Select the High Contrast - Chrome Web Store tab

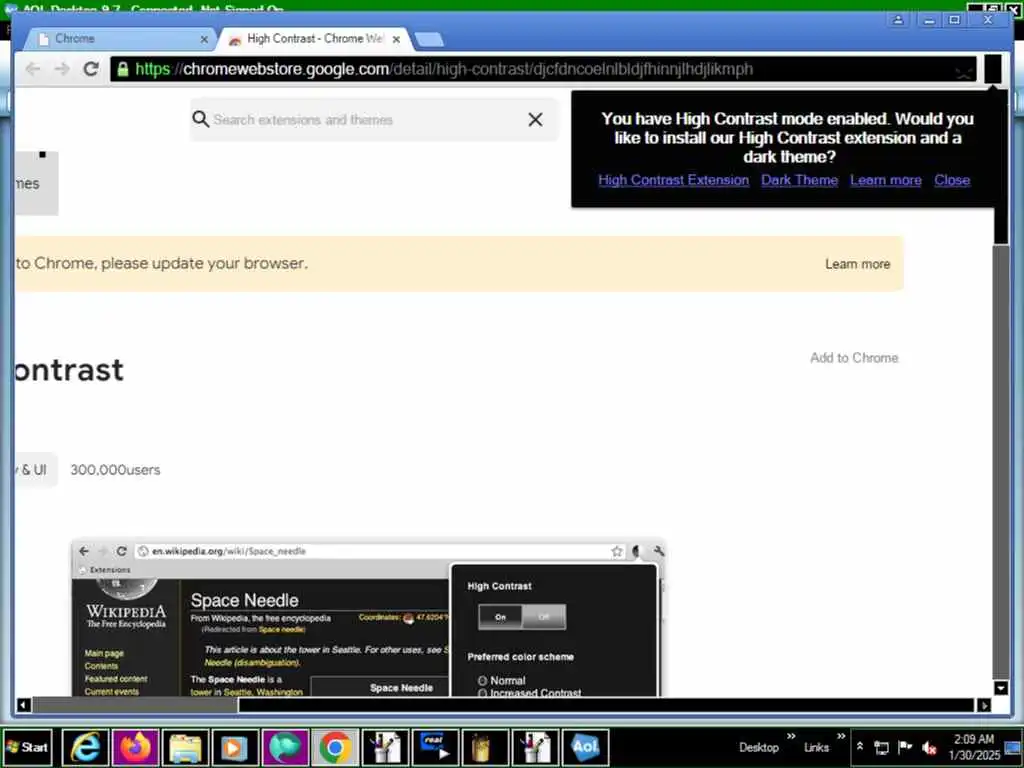click(x=315, y=39)
